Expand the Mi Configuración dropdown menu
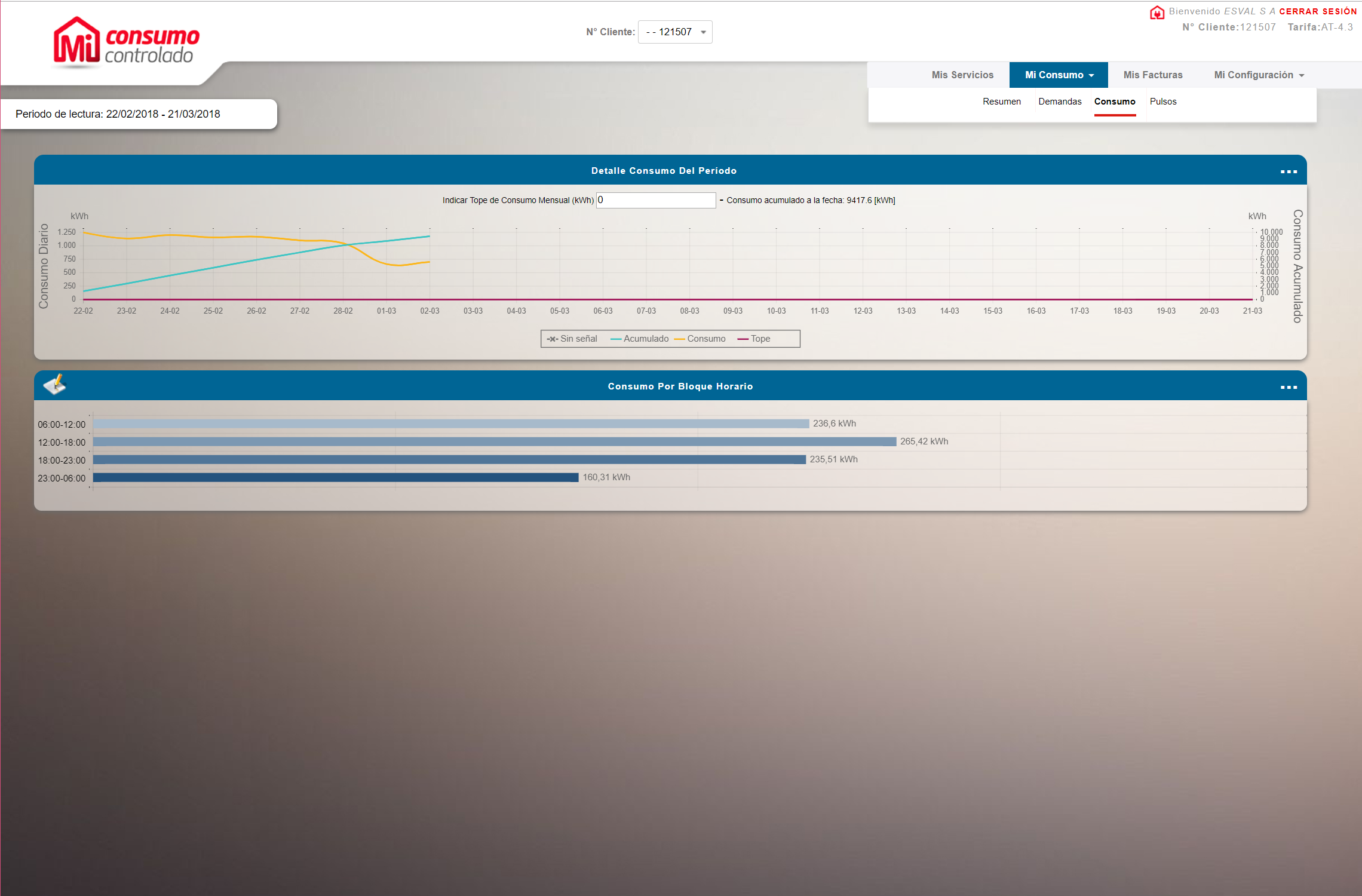The image size is (1362, 896). pyautogui.click(x=1259, y=75)
